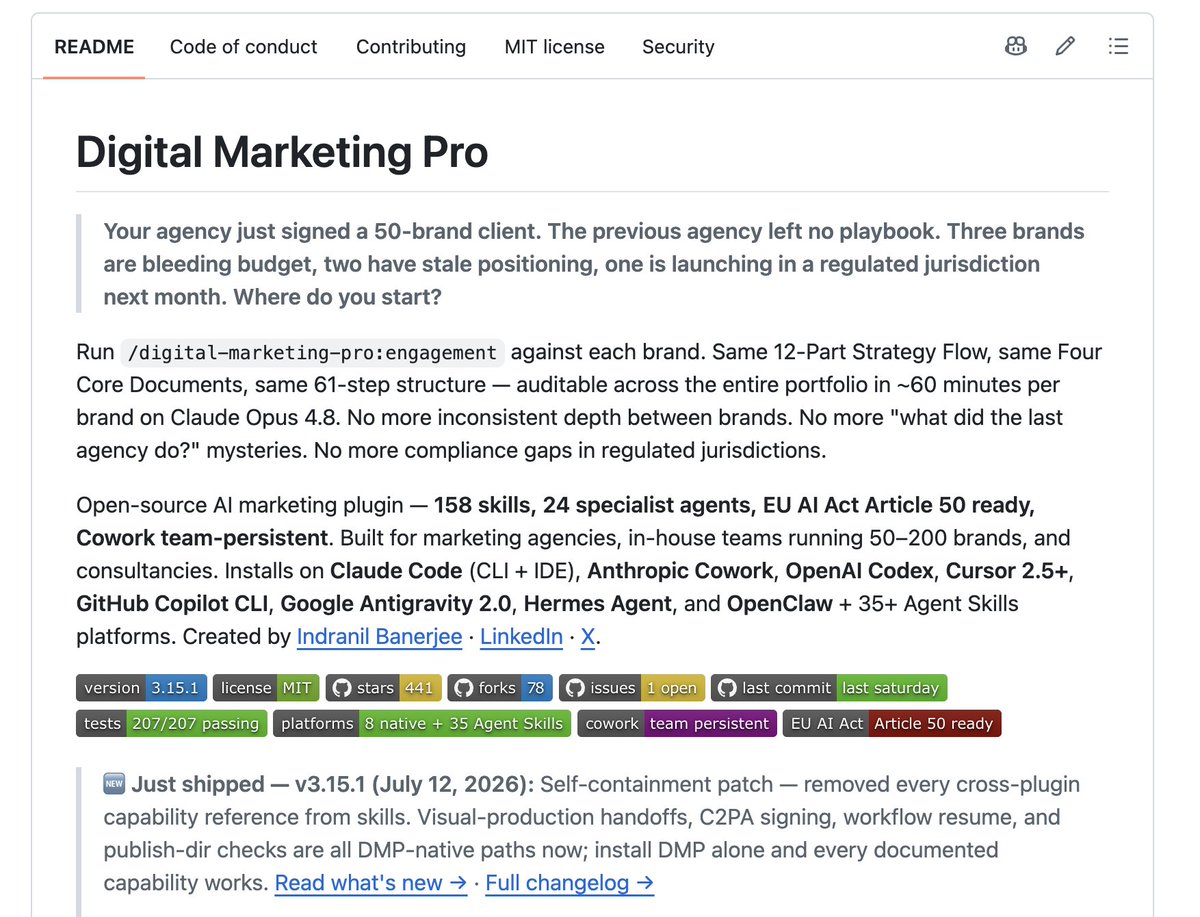The image size is (1200, 917).
Task: Click the license MIT badge
Action: (x=266, y=688)
